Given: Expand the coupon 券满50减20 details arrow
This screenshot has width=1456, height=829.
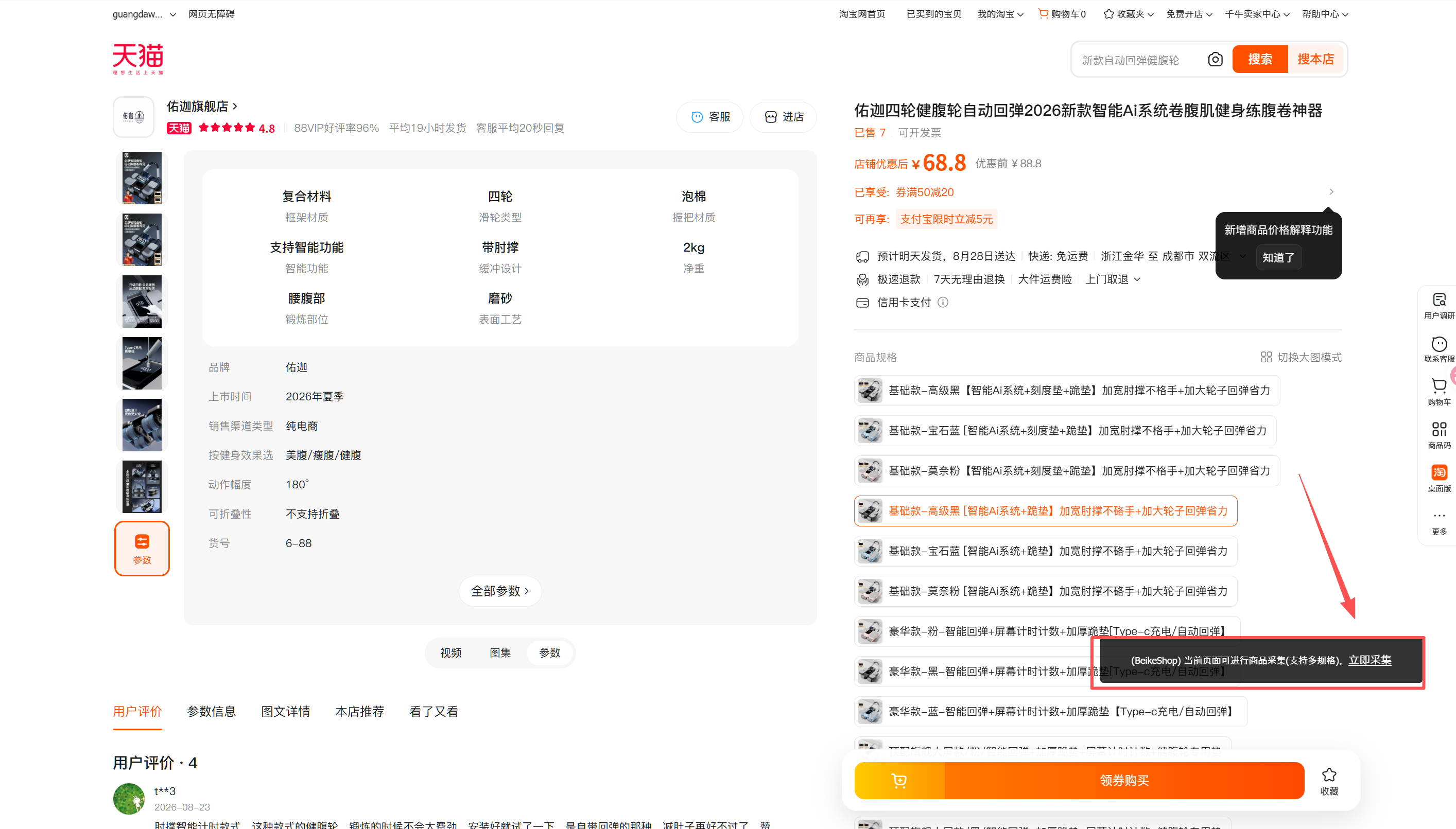Looking at the screenshot, I should 1331,192.
